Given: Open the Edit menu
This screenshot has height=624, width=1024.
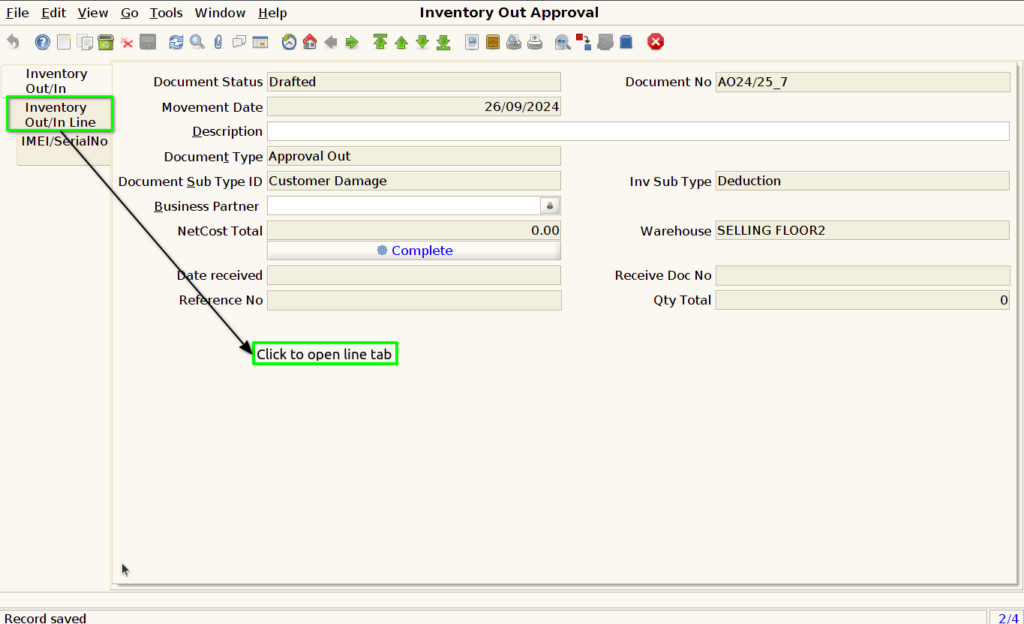Looking at the screenshot, I should coord(54,12).
